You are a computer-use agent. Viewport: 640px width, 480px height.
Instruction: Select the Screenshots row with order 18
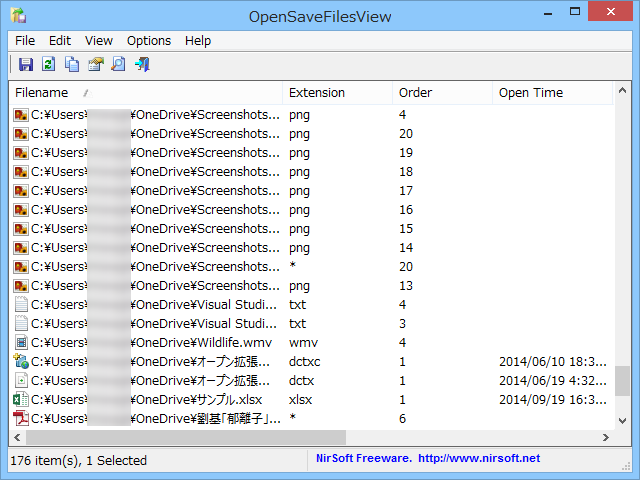(x=312, y=172)
